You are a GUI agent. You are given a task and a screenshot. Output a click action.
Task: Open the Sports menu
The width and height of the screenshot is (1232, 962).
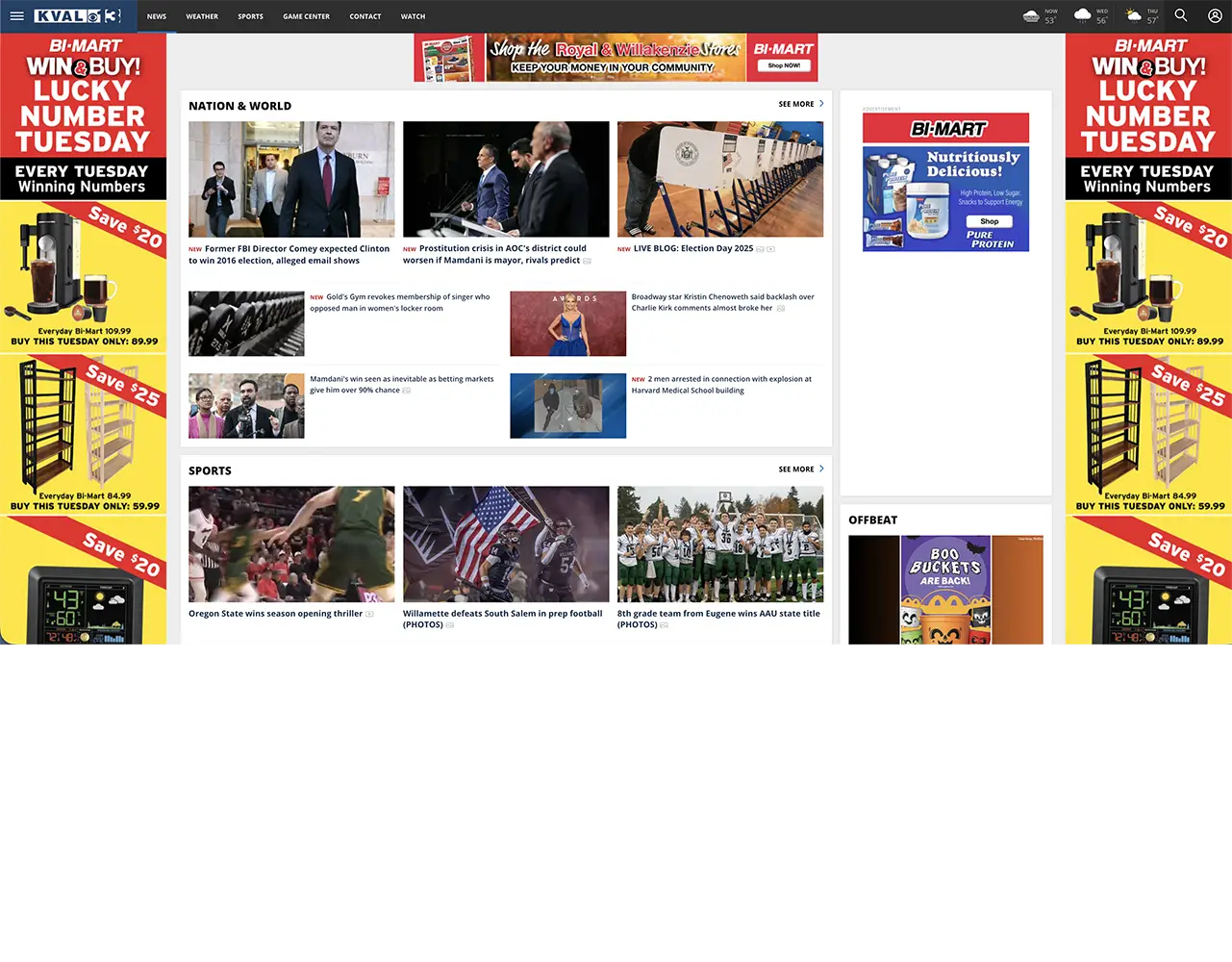pyautogui.click(x=250, y=16)
